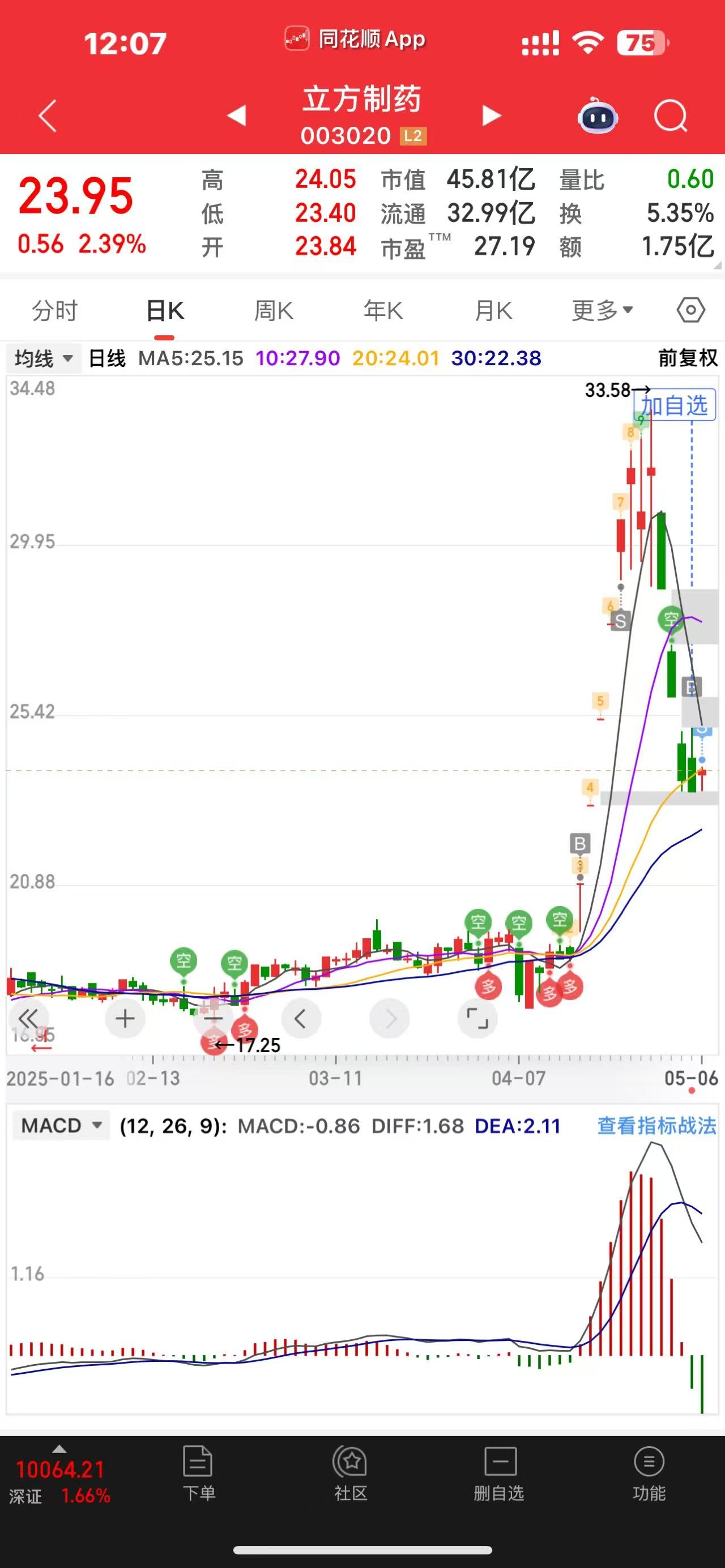The width and height of the screenshot is (725, 1568).
Task: Tap the 04-07 date marker
Action: tap(518, 1078)
